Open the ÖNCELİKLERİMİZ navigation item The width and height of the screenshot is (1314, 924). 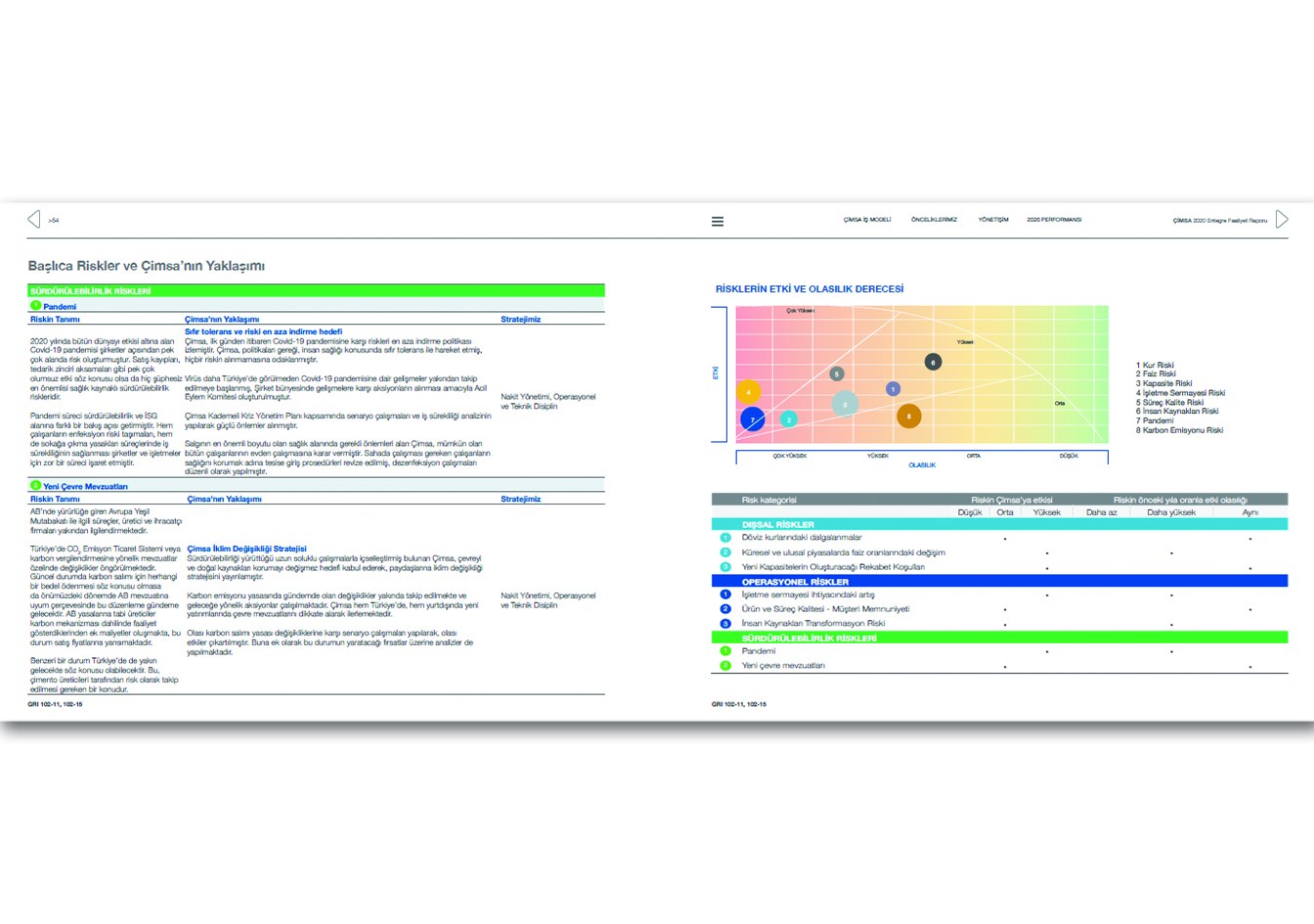click(934, 220)
